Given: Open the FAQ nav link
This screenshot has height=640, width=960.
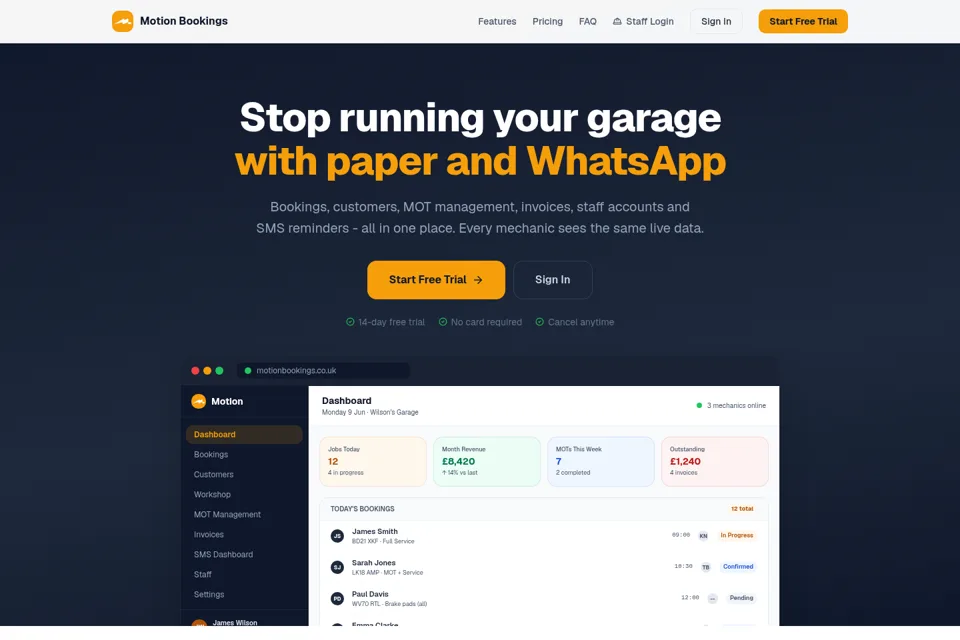Looking at the screenshot, I should coord(587,21).
